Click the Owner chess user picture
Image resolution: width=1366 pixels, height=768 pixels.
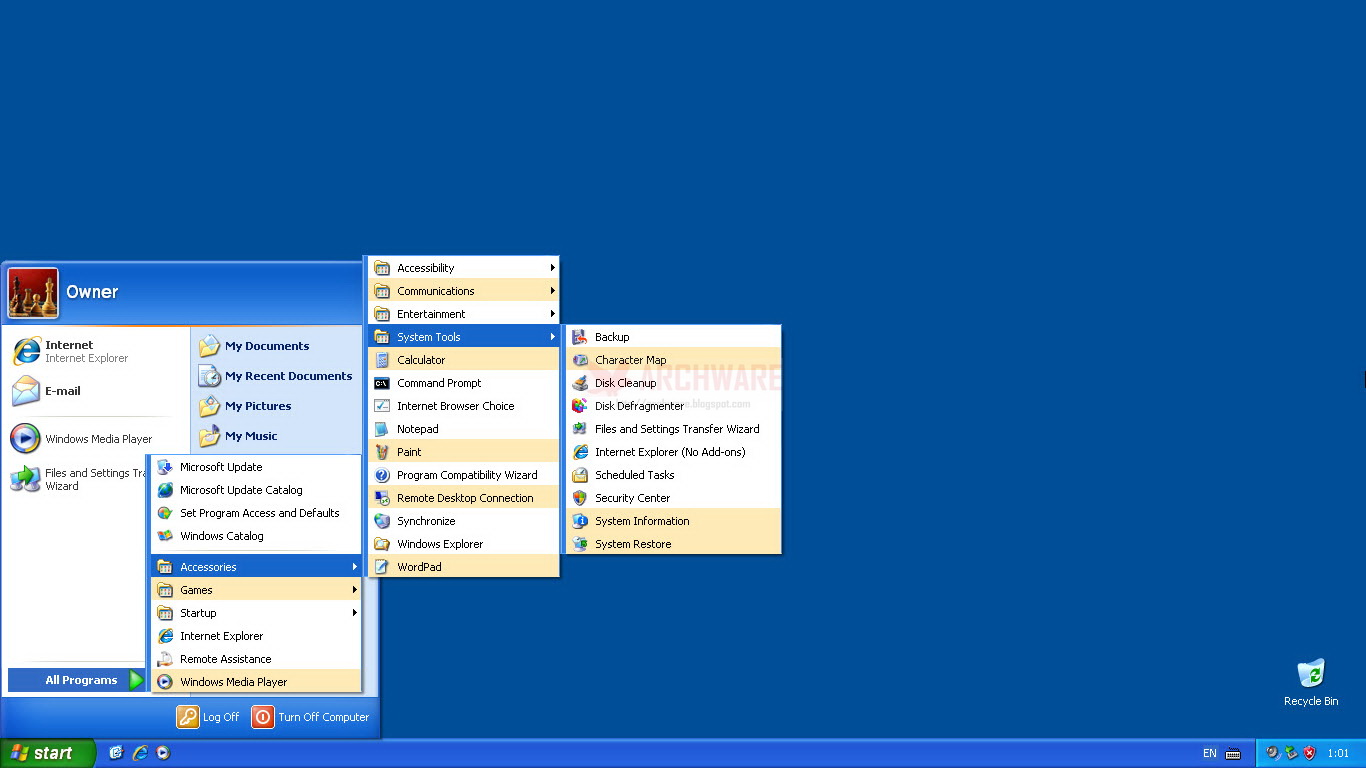pos(33,293)
